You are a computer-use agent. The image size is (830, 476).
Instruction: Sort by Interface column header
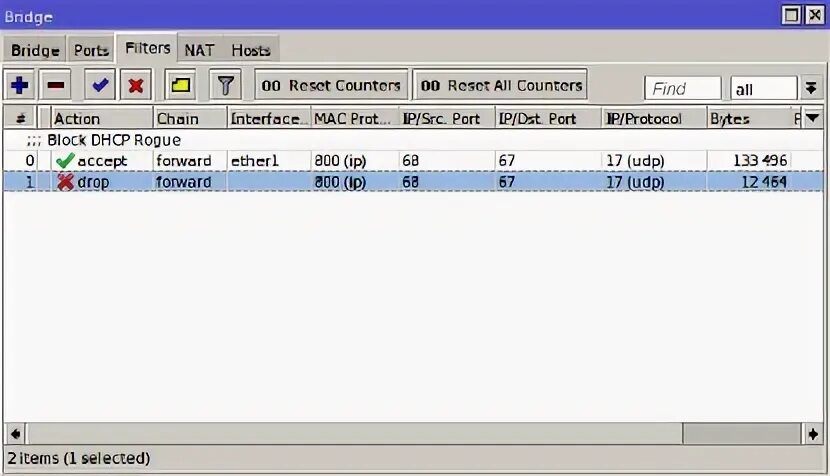click(x=269, y=118)
